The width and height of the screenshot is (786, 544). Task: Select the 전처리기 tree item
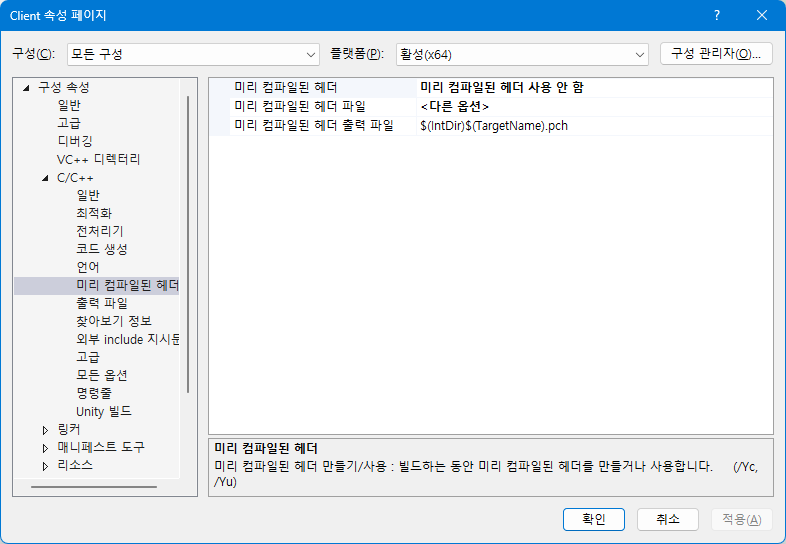point(99,231)
